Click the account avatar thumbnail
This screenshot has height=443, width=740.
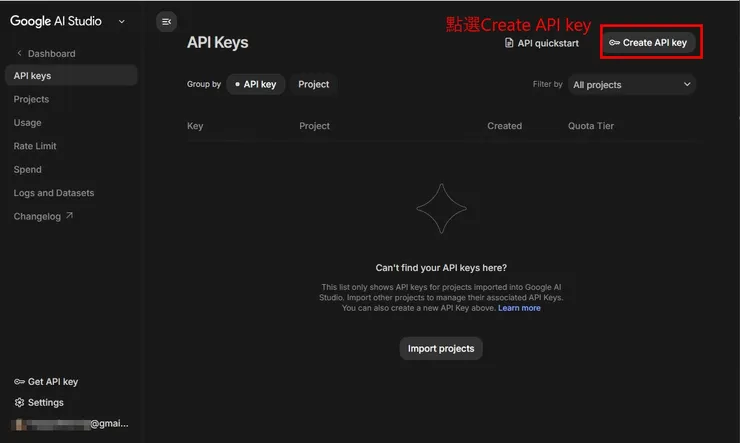(18, 424)
